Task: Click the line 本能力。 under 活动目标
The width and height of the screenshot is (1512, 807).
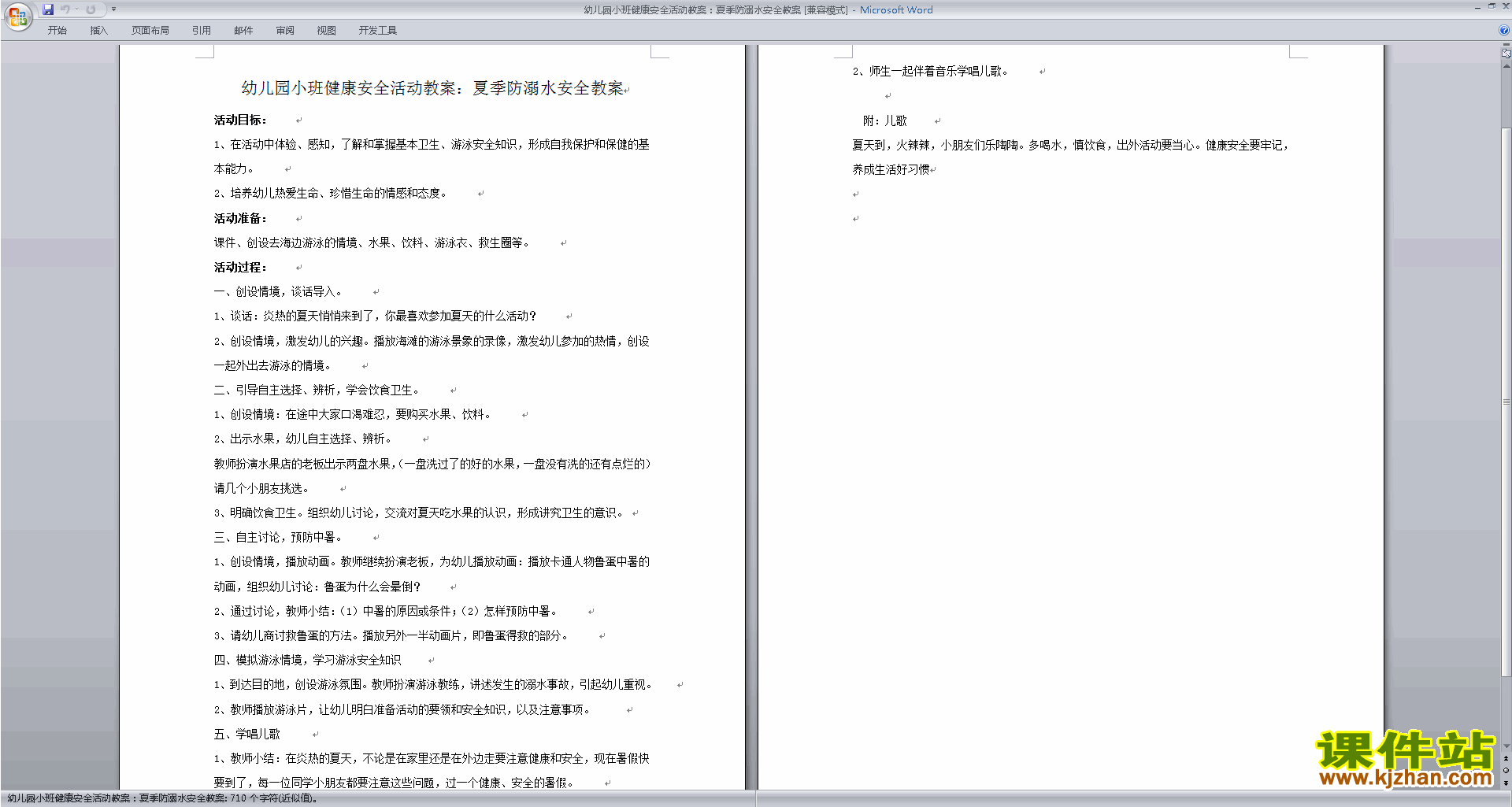Action: click(234, 169)
